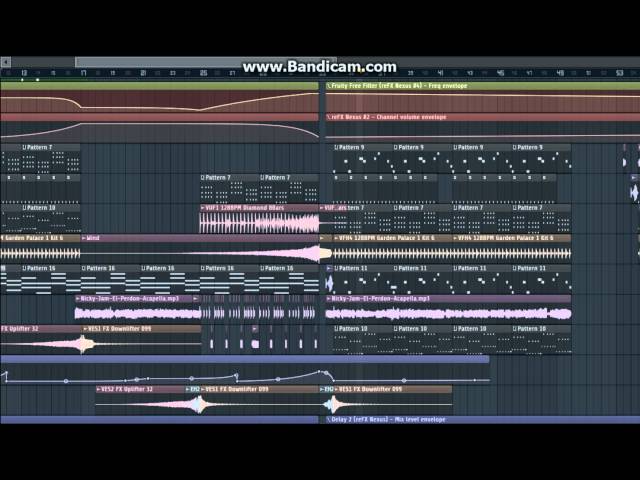Open the Wind clip menu arrow
The image size is (640, 480).
[x=84, y=238]
